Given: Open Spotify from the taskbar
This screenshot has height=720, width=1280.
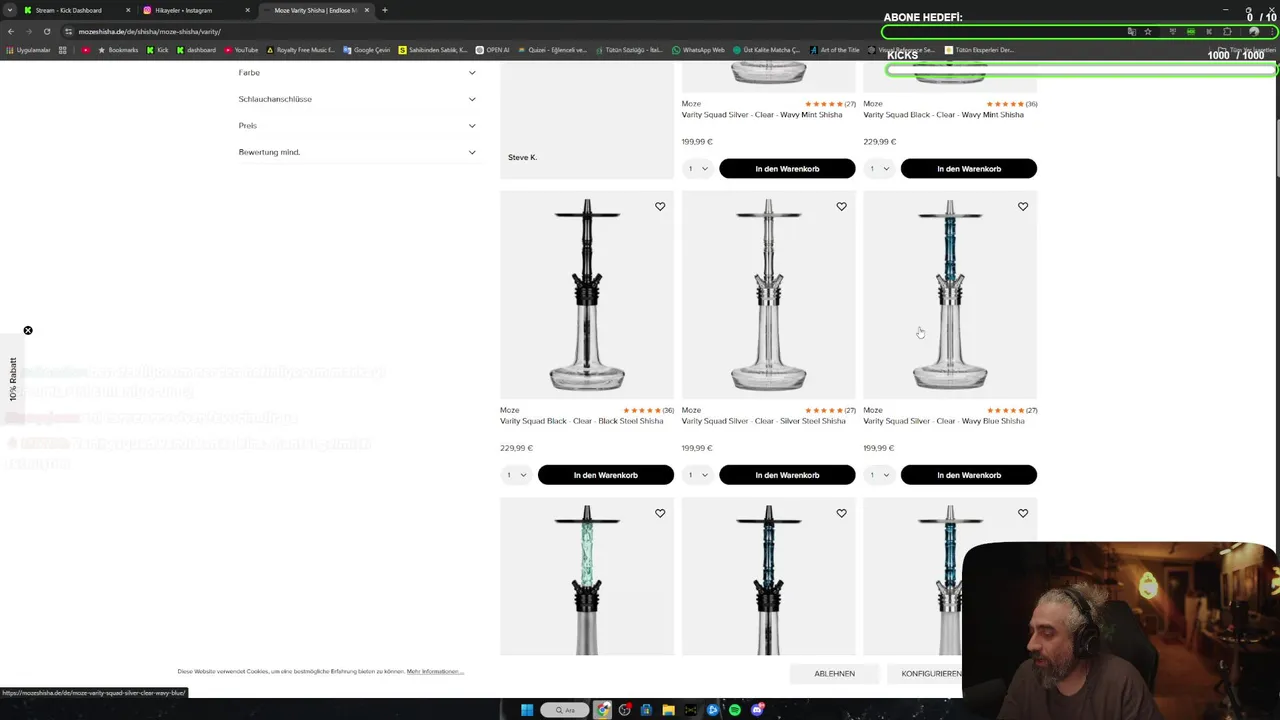Looking at the screenshot, I should pos(735,710).
